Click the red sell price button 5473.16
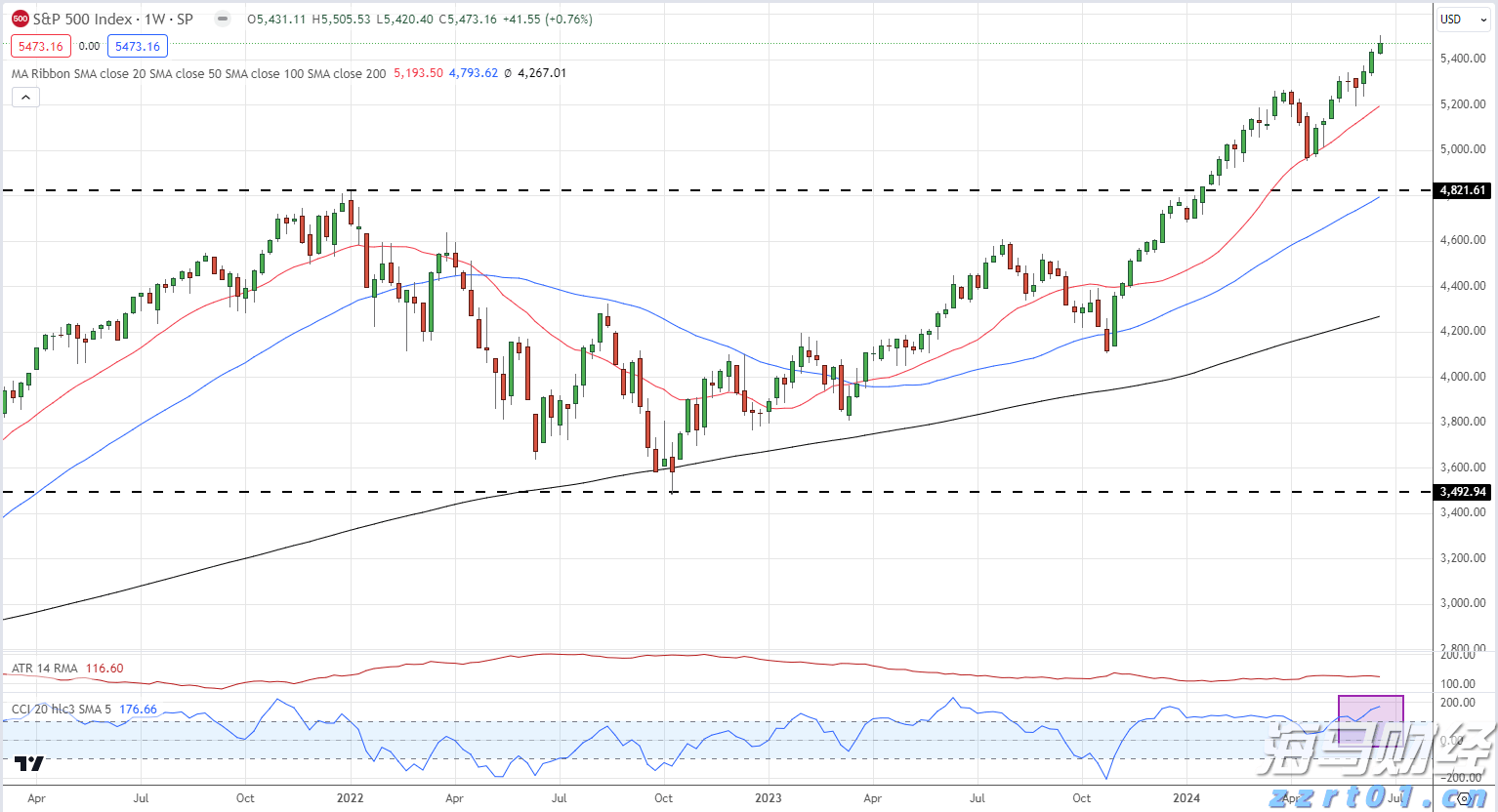1498x812 pixels. coord(41,46)
